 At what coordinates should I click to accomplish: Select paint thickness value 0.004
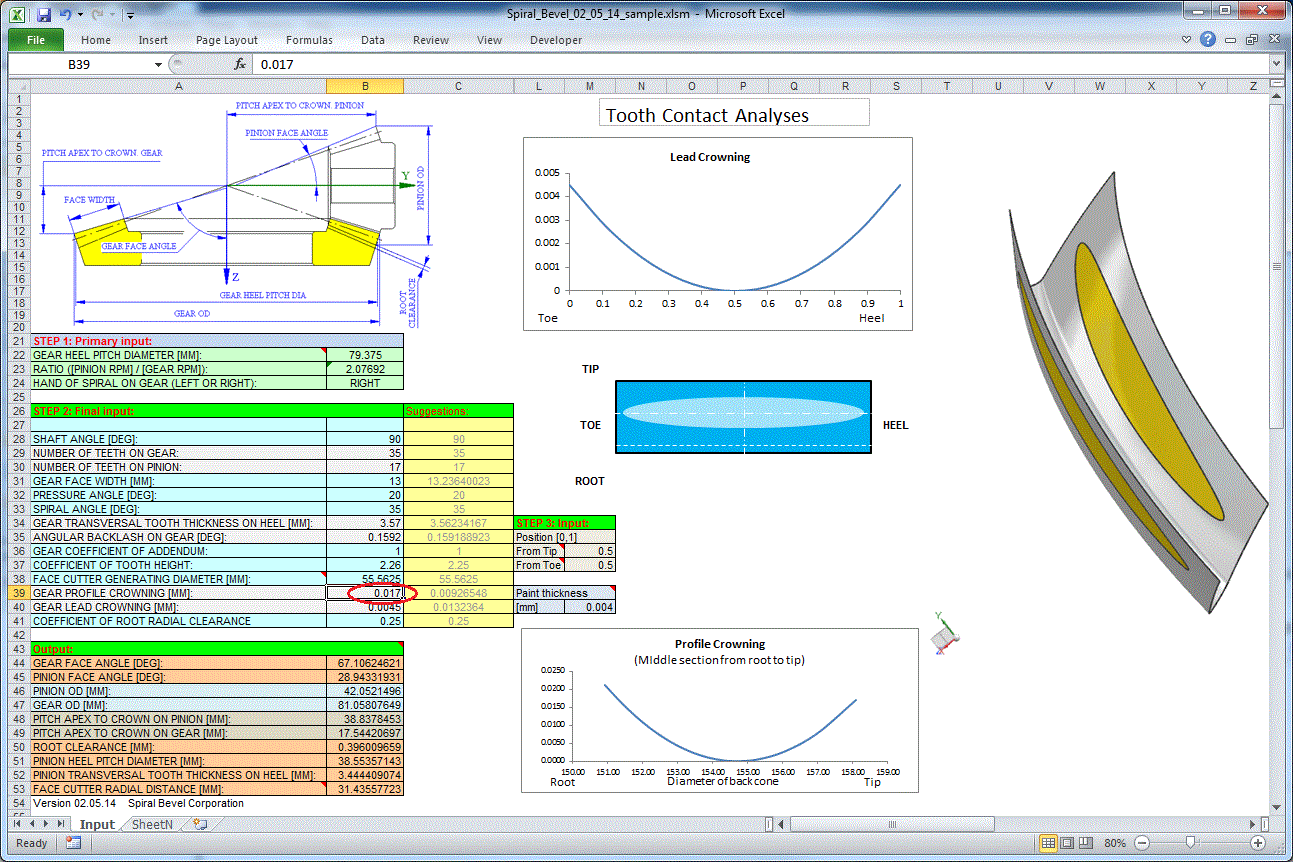pyautogui.click(x=590, y=607)
